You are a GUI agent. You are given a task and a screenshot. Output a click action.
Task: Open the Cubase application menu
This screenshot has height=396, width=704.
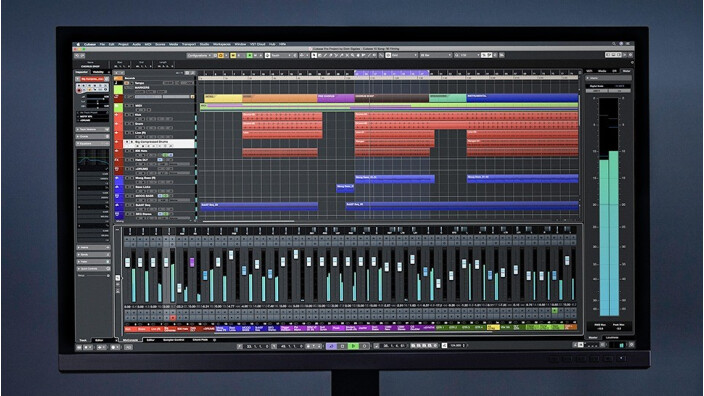click(x=90, y=44)
